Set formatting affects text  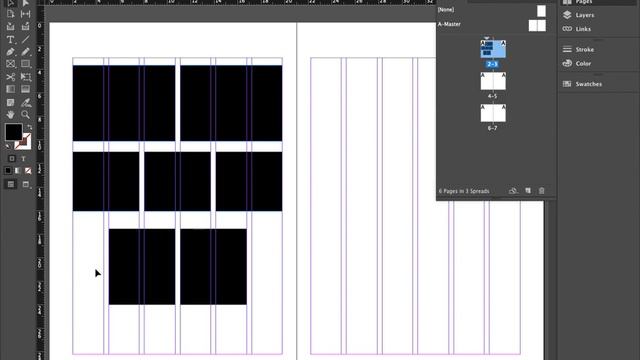click(x=23, y=158)
